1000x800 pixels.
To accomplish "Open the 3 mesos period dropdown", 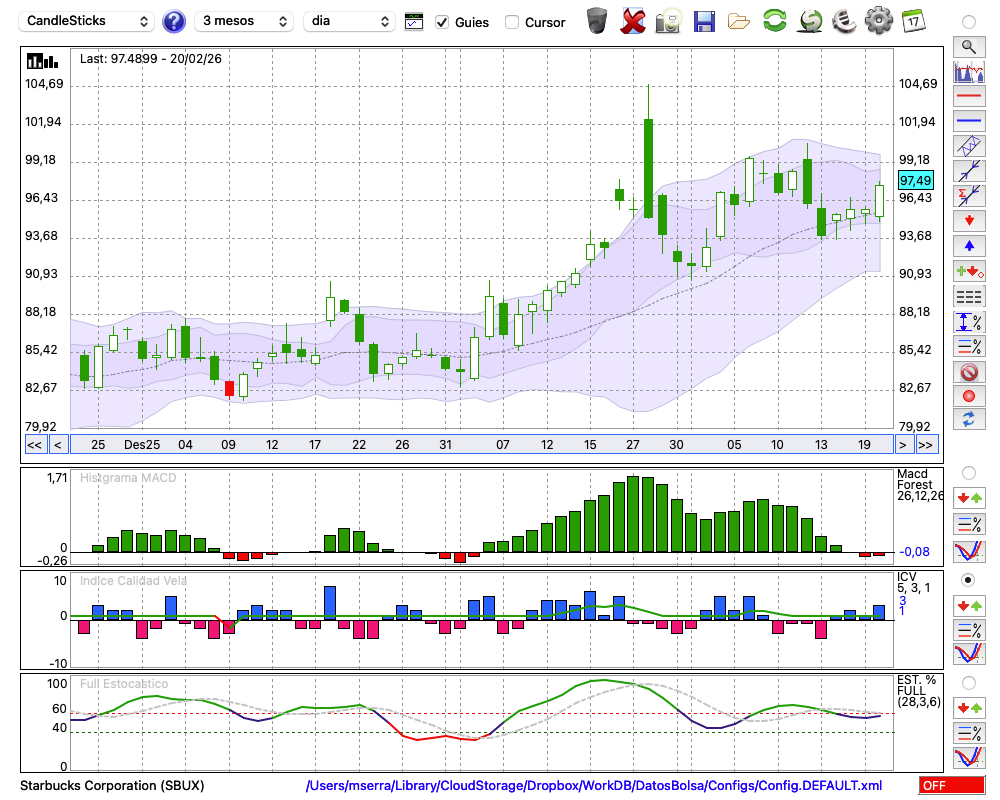I will [x=244, y=21].
